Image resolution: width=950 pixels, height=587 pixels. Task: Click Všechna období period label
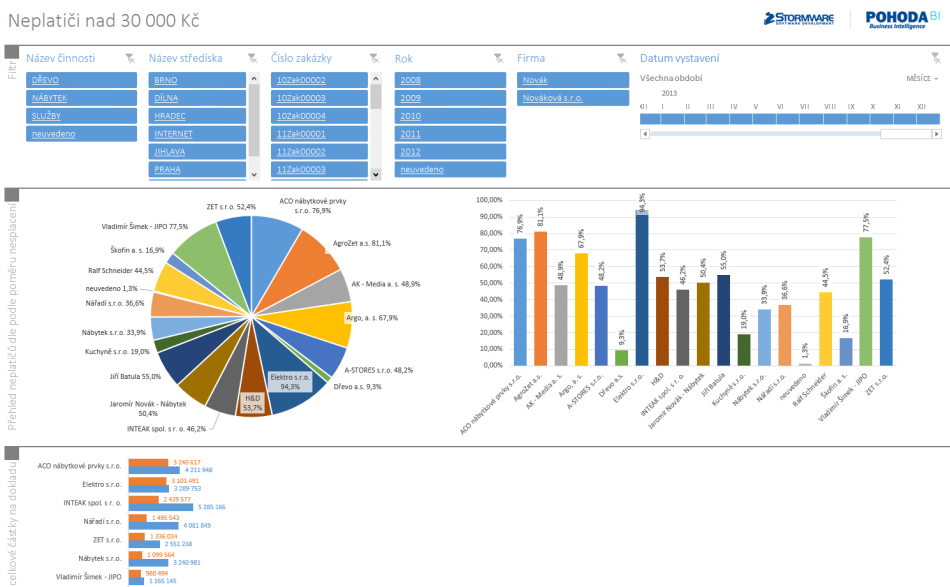pos(671,78)
